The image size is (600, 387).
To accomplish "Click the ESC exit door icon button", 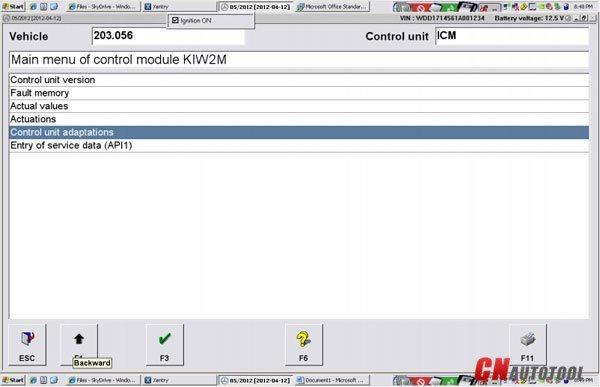I will click(x=27, y=345).
